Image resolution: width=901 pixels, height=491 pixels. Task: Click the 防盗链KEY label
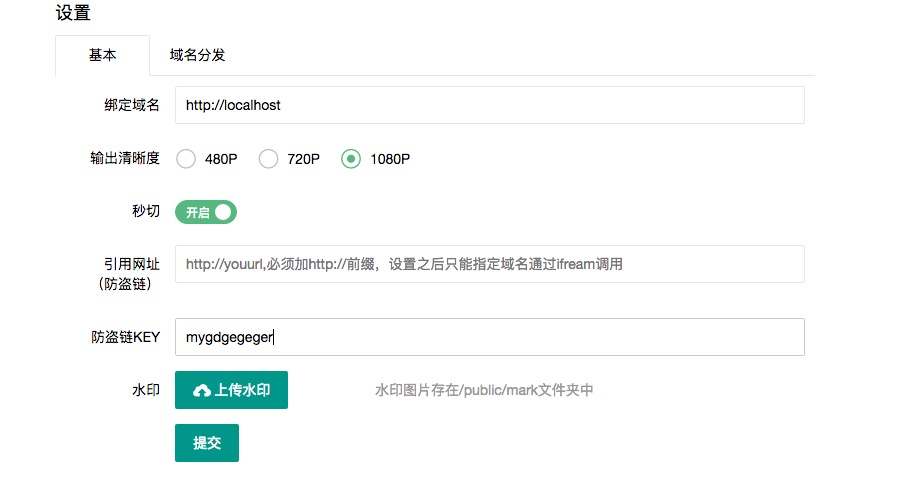[125, 337]
